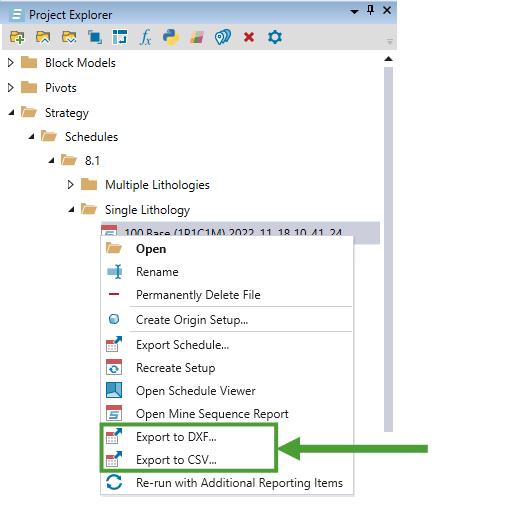
Task: Select Export to DXF... menu entry
Action: click(176, 437)
